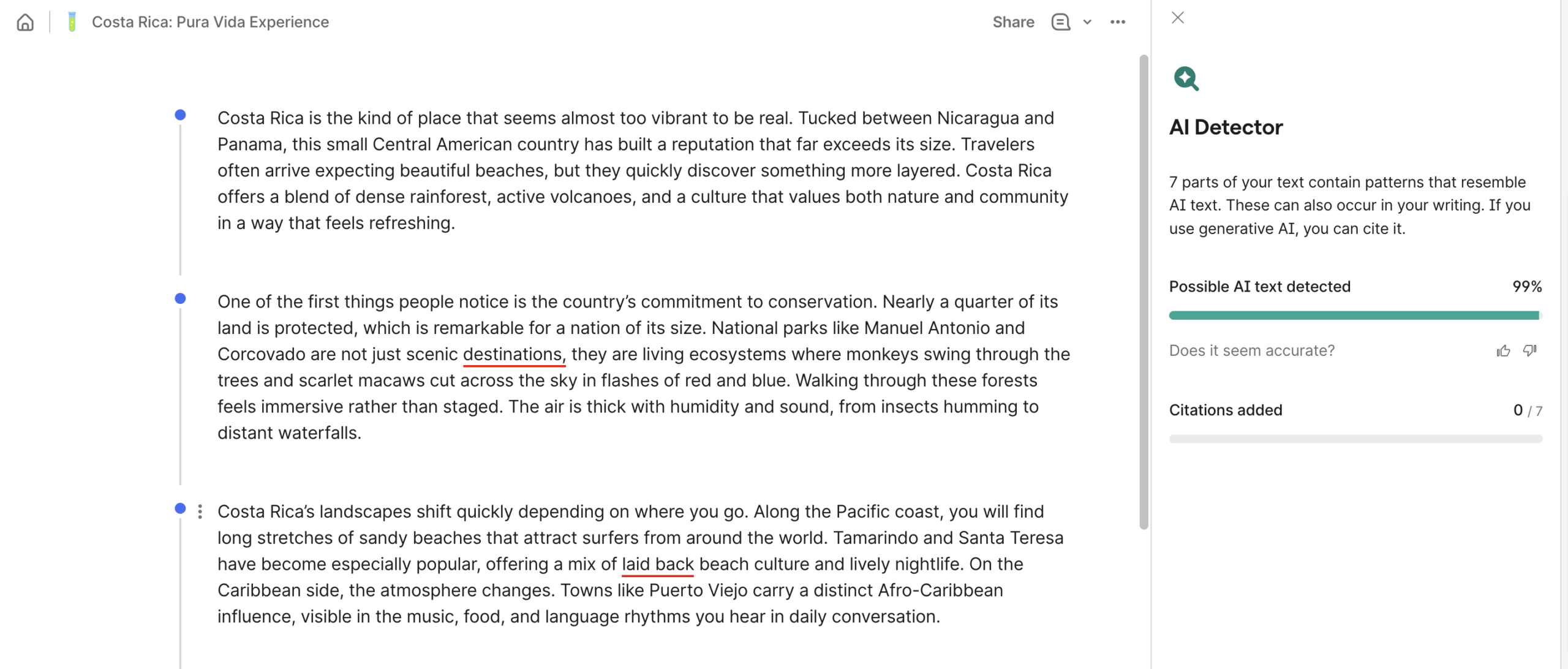Select second paragraph's blue AI marker dot
Image resolution: width=1568 pixels, height=669 pixels.
click(180, 298)
